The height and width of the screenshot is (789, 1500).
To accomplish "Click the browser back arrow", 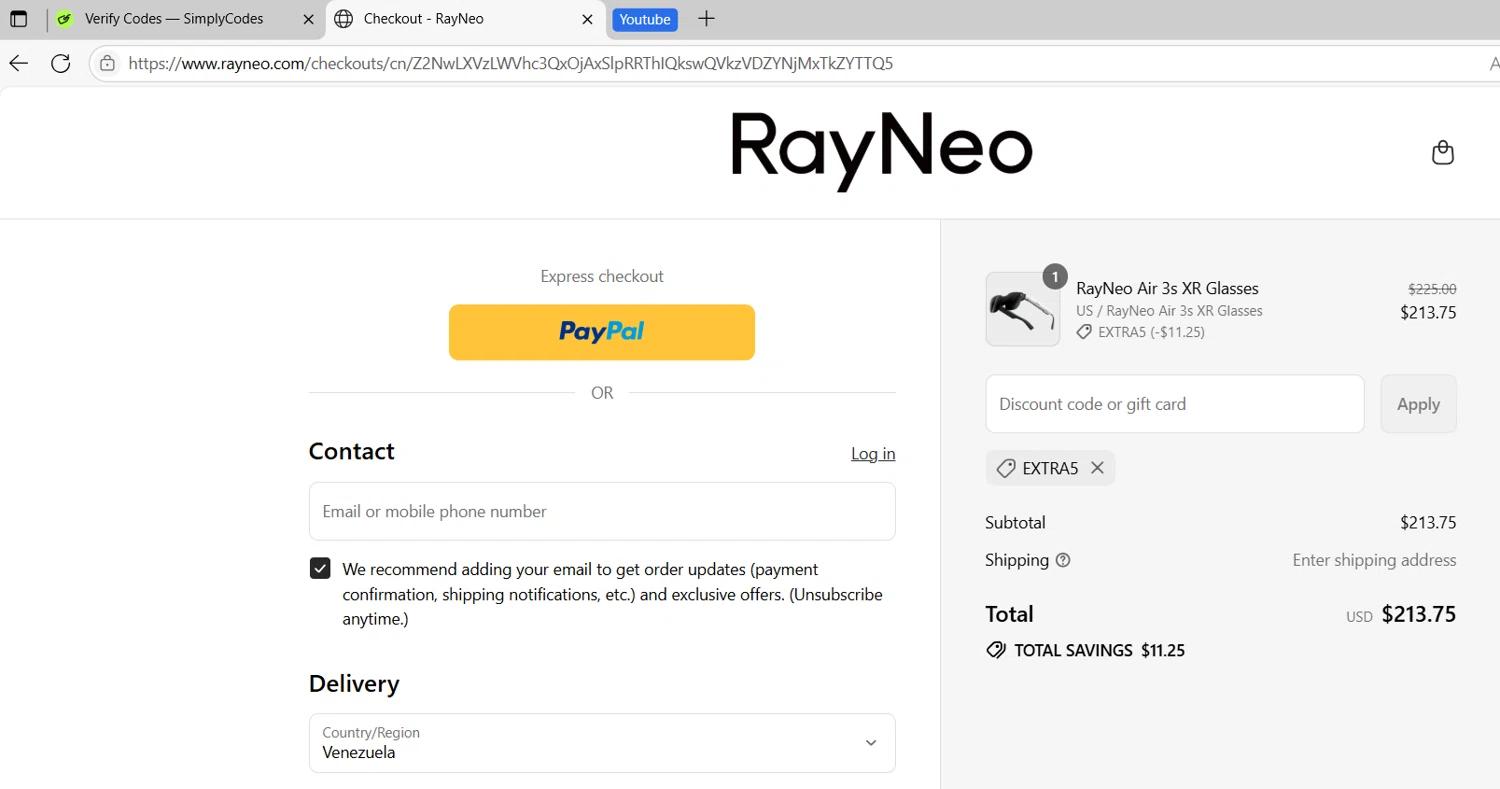I will (18, 64).
